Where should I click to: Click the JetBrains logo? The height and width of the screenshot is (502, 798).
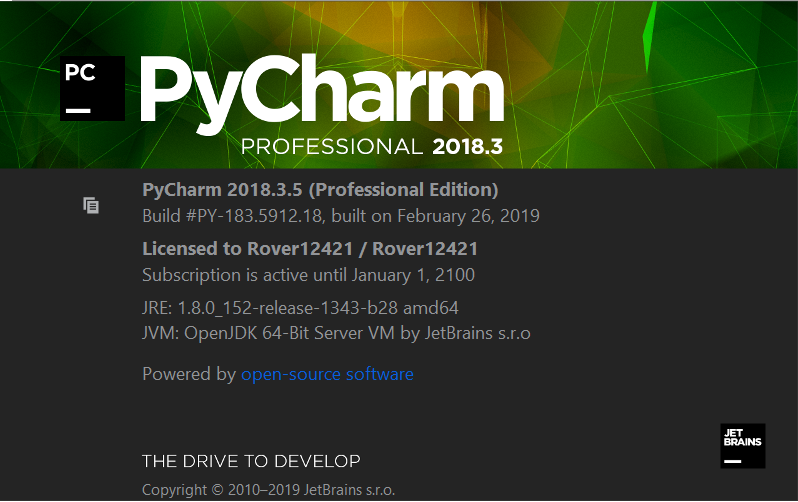coord(743,446)
